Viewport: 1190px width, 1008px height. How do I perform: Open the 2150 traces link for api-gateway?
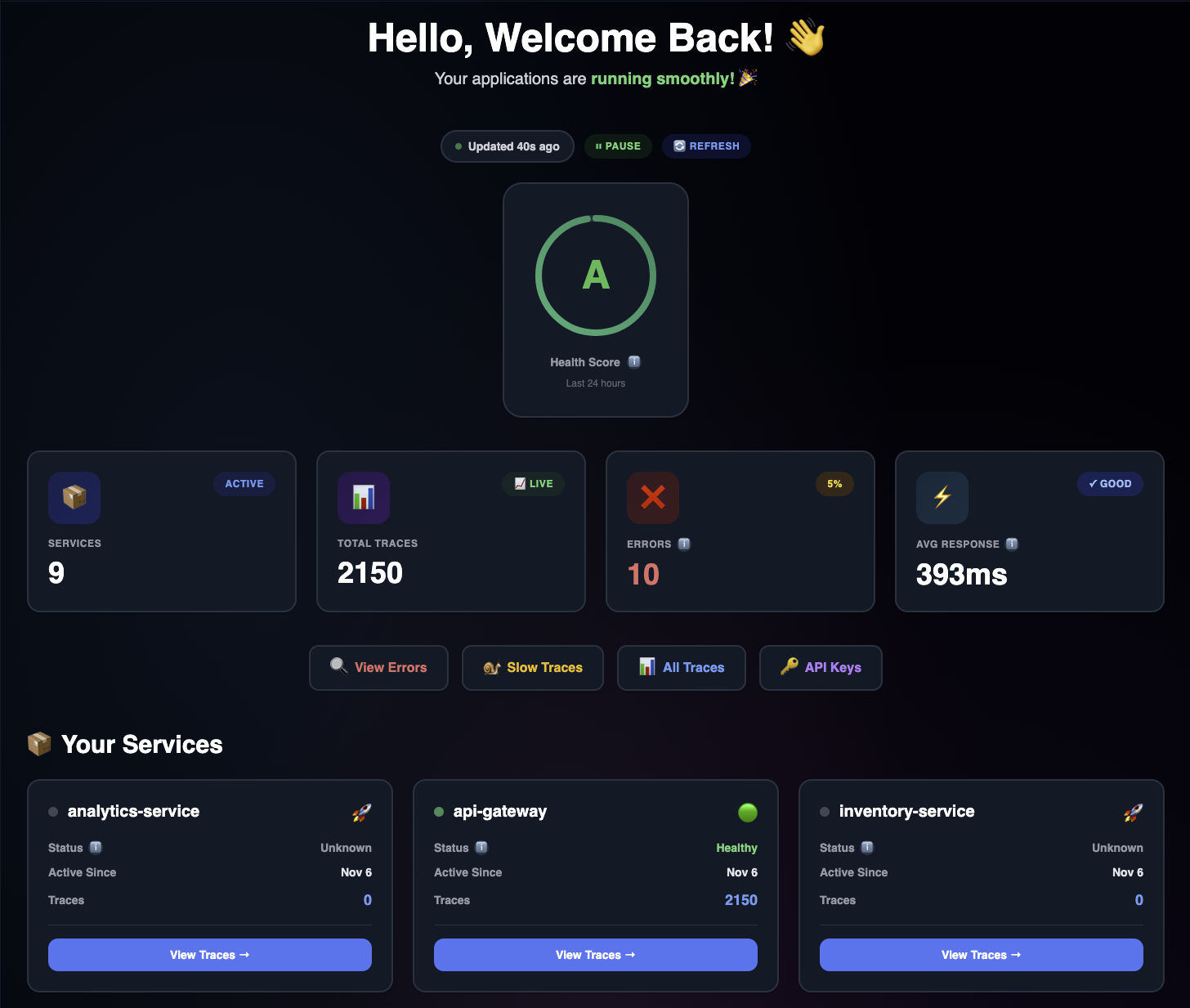(x=740, y=900)
